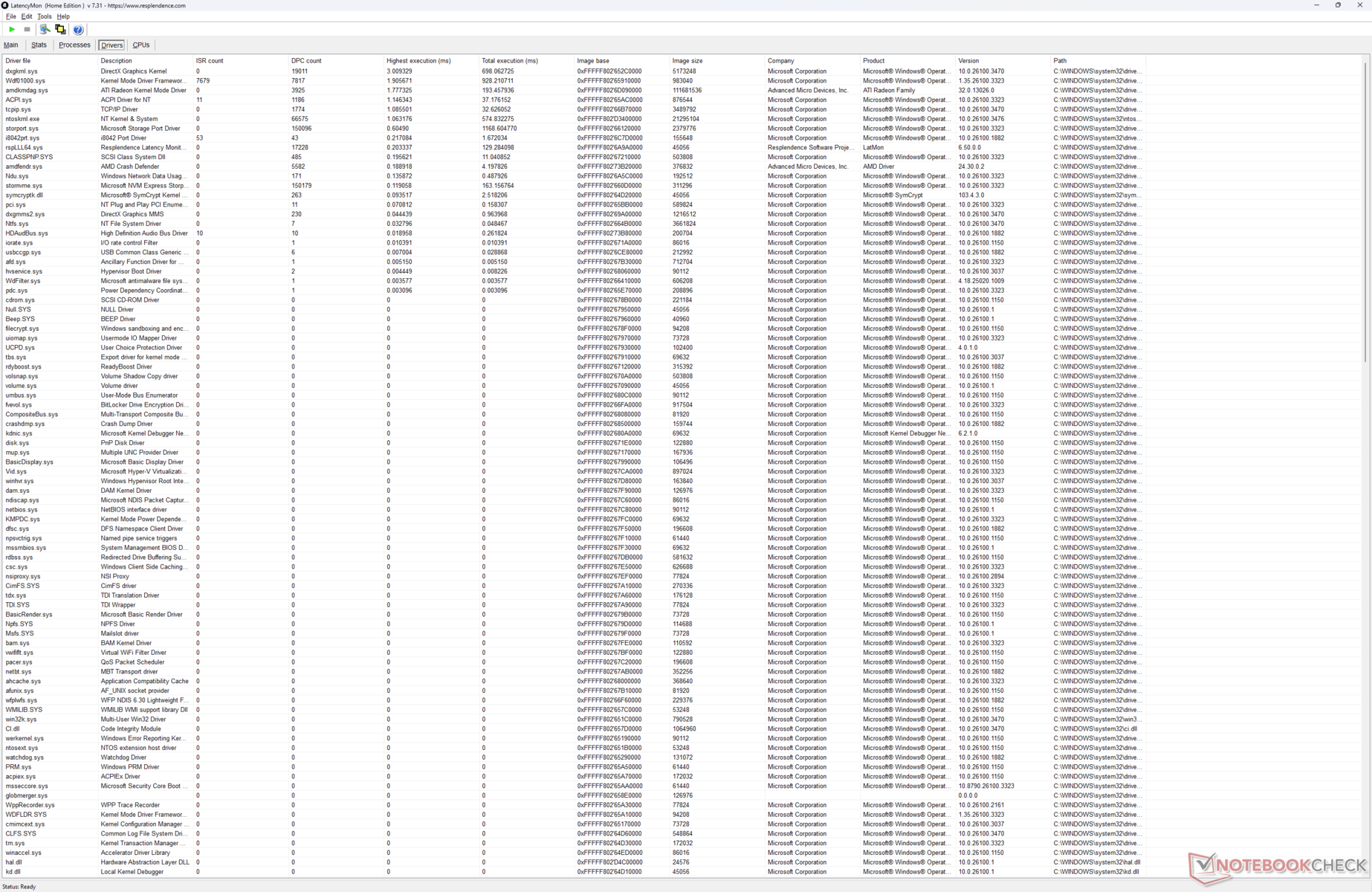Switch to the CPUs tab
Screen dimensions: 1372x892
click(140, 45)
